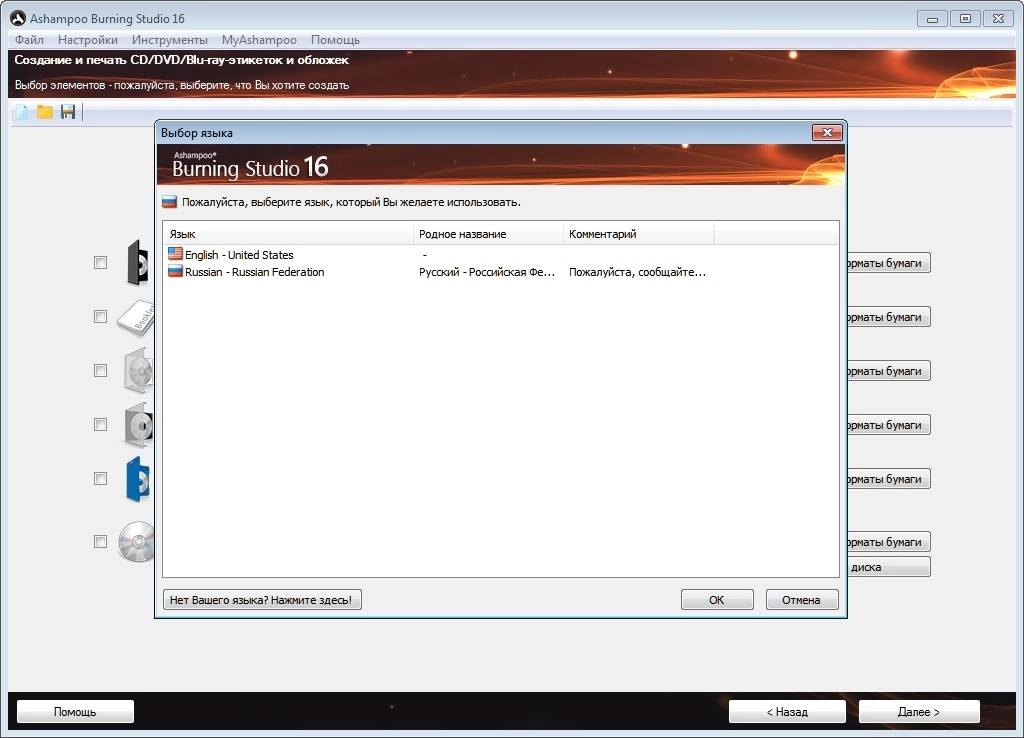This screenshot has width=1024, height=738.
Task: Click 'Русский - Российская Фе…' native name cell
Action: point(487,272)
